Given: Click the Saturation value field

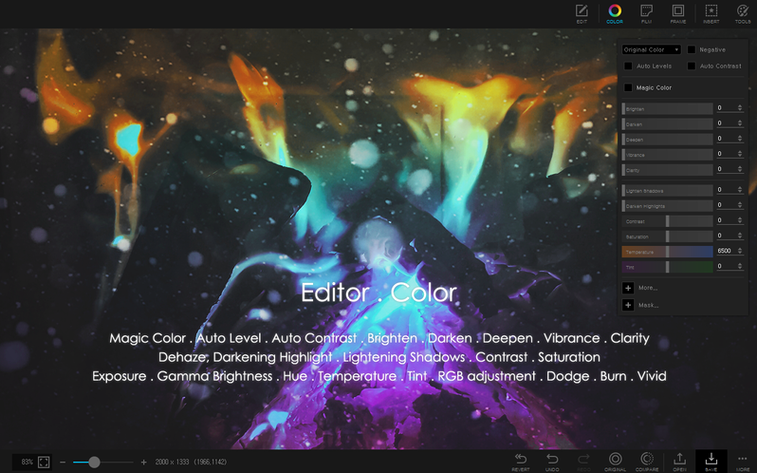Looking at the screenshot, I should click(726, 236).
